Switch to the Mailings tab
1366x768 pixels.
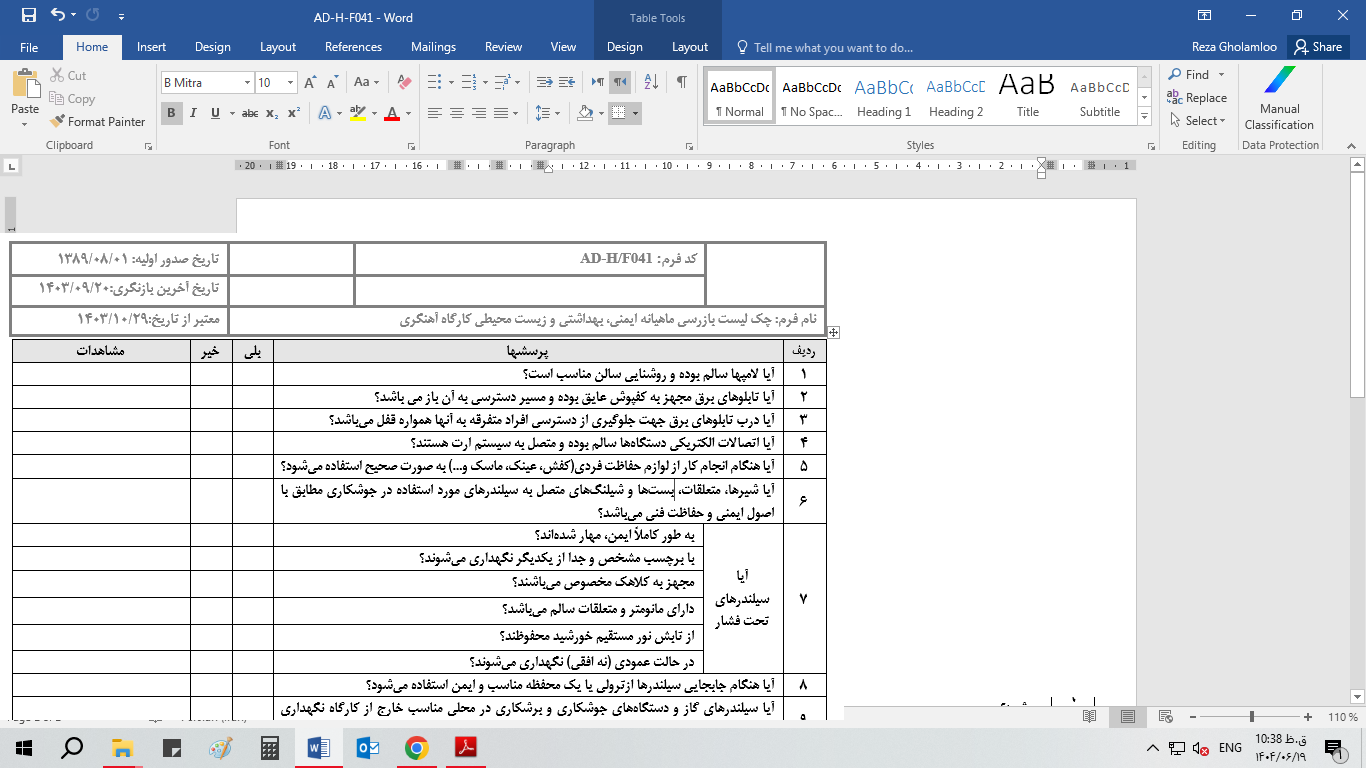(433, 47)
